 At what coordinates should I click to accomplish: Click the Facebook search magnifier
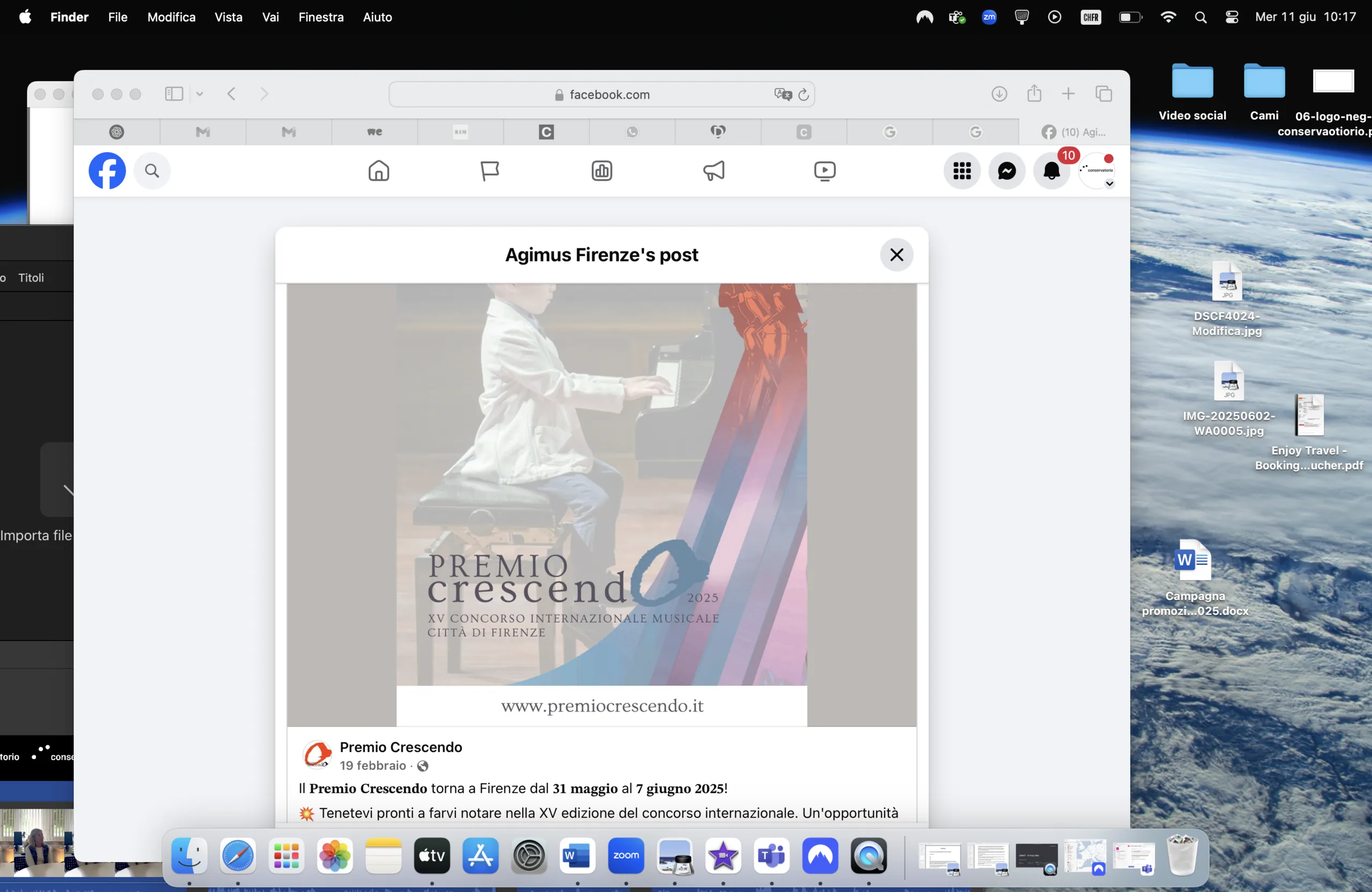coord(152,171)
